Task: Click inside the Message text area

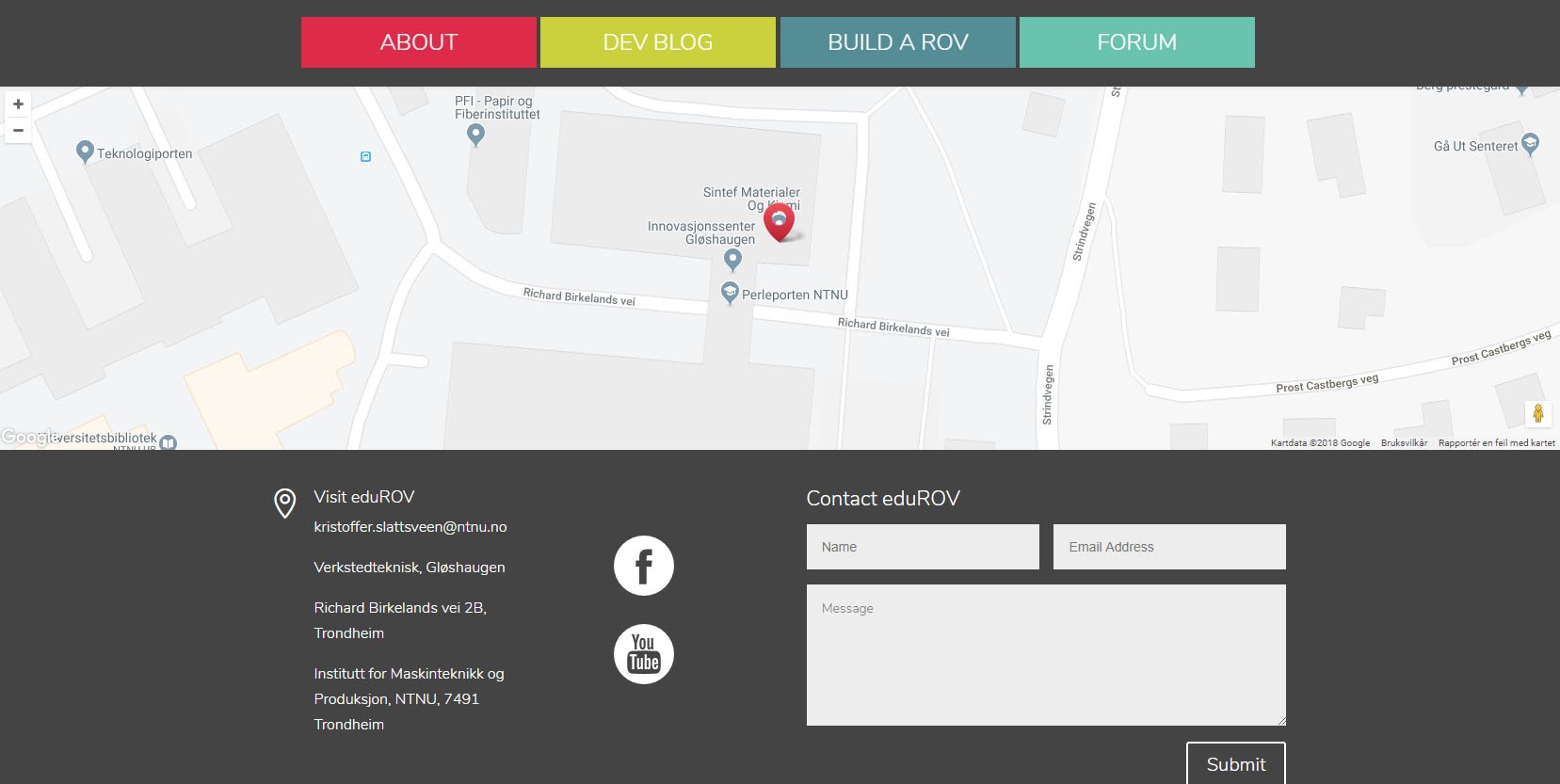Action: click(1046, 655)
